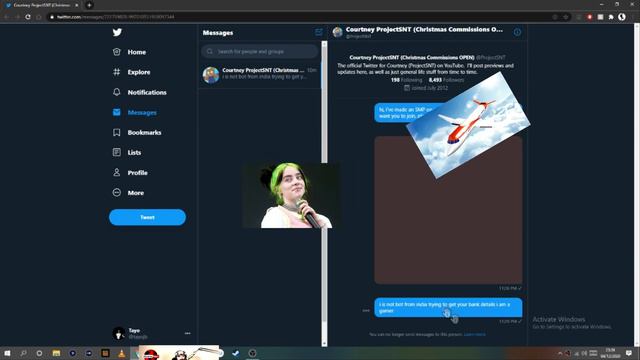Open the Tayo account avatar at bottom left

(x=118, y=333)
